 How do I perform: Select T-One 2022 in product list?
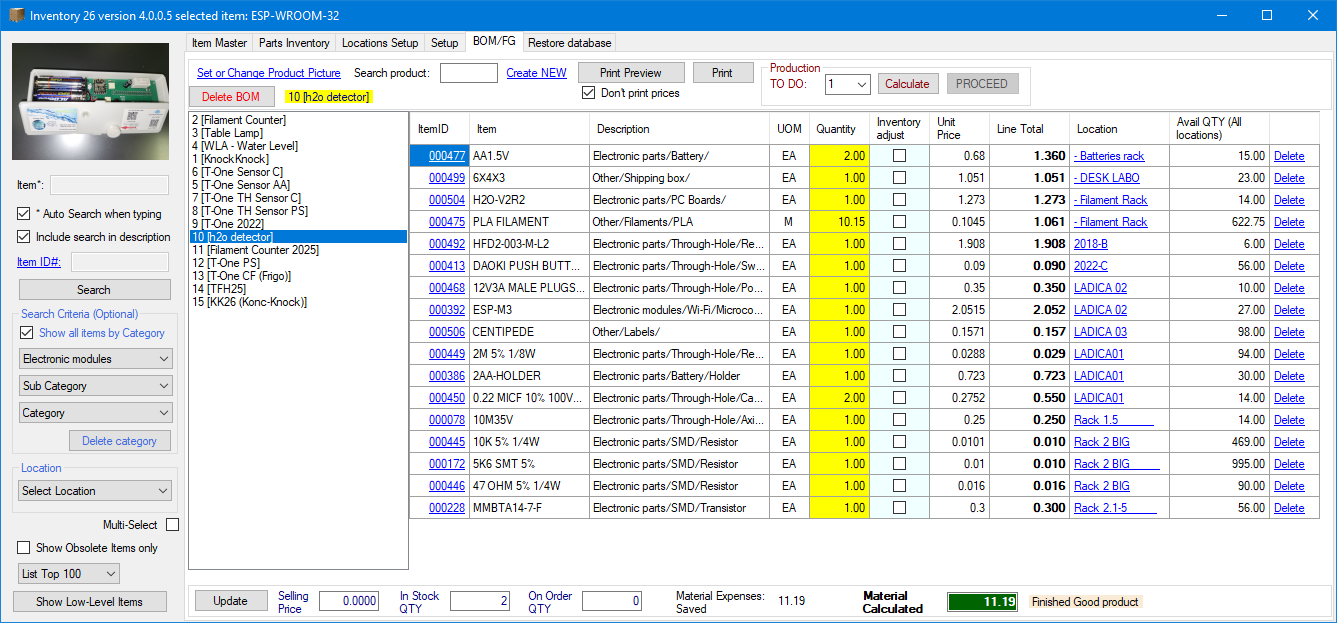pos(226,224)
